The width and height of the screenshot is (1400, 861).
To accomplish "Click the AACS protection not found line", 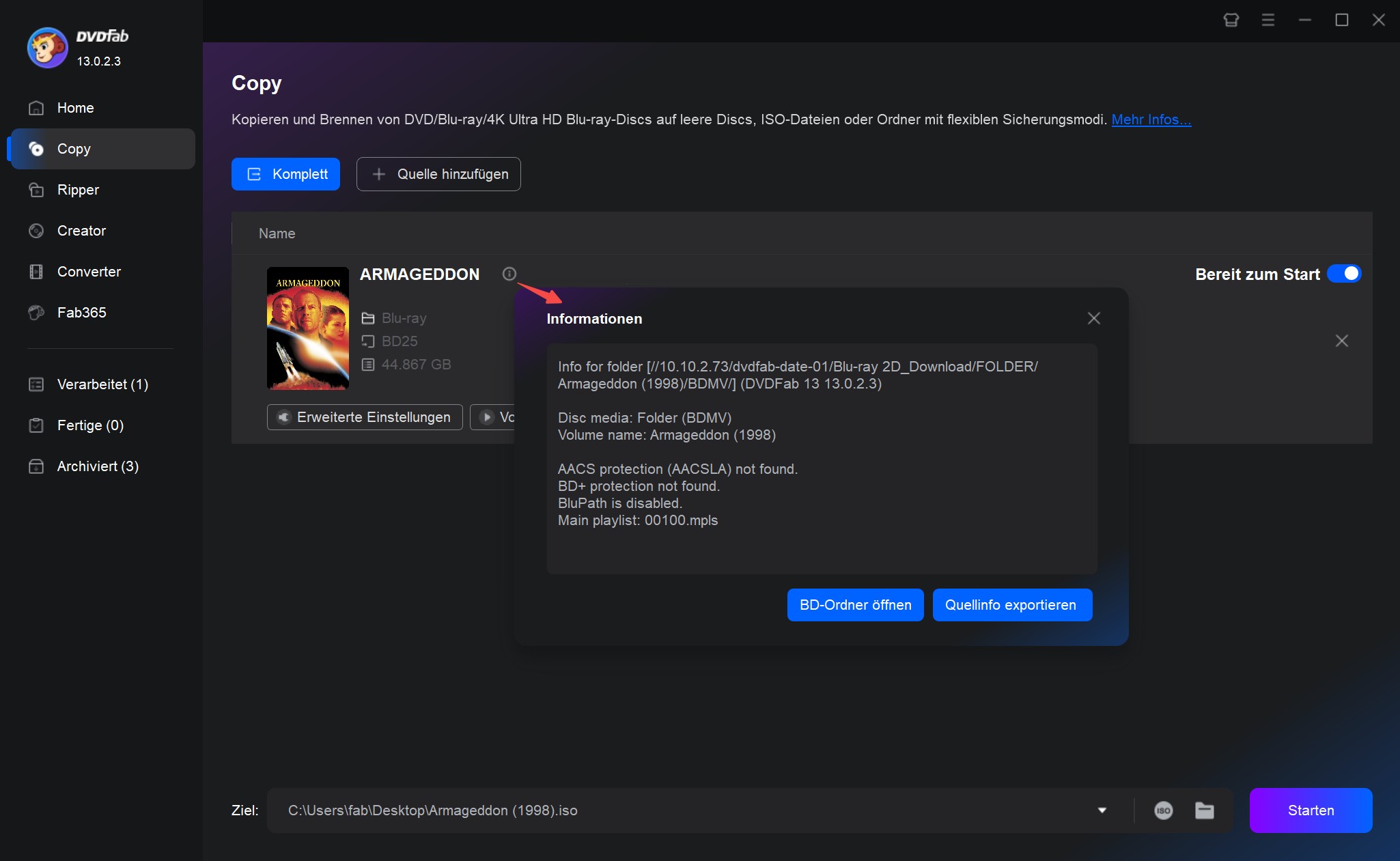I will pyautogui.click(x=677, y=469).
